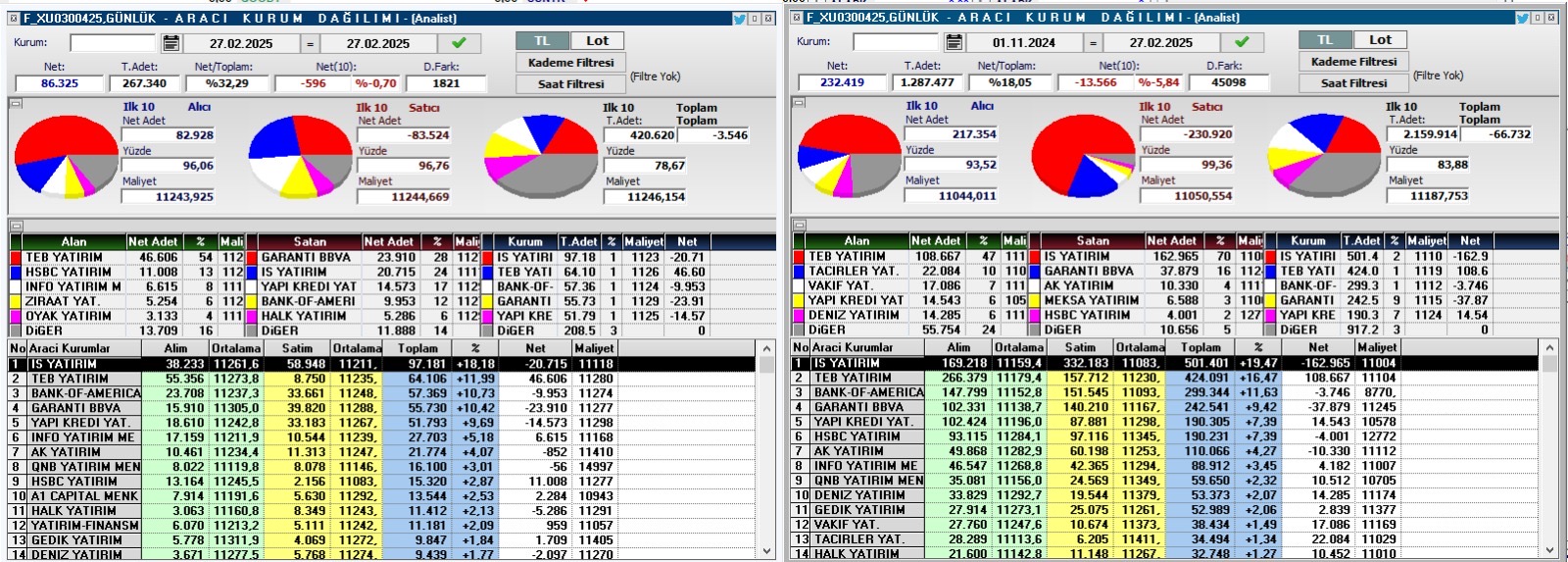Select QNB YATIRIM MEN row in right window

coord(1166,481)
